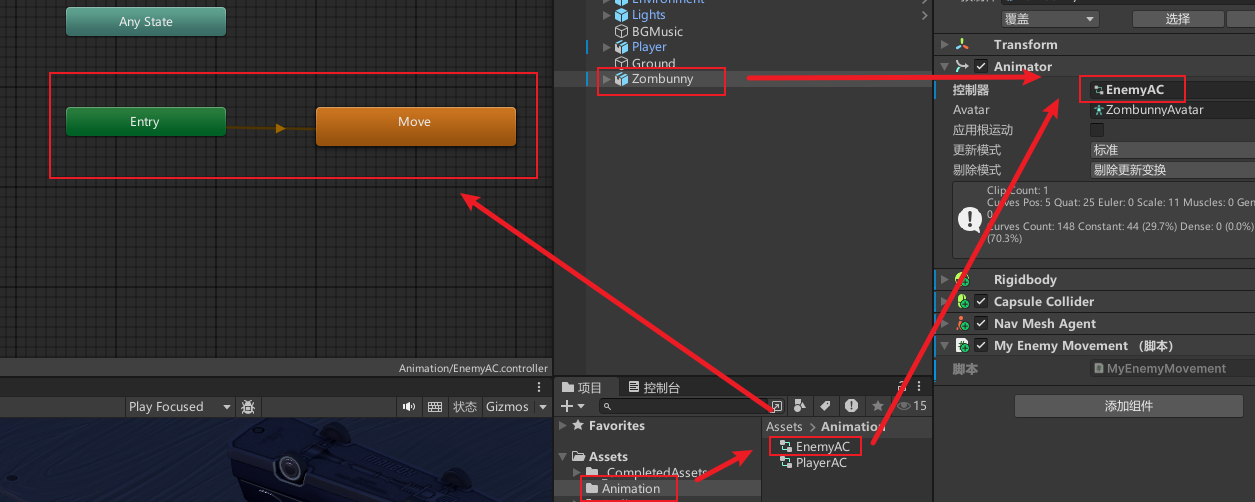
Task: Open the Play Focused dropdown
Action: pyautogui.click(x=180, y=407)
